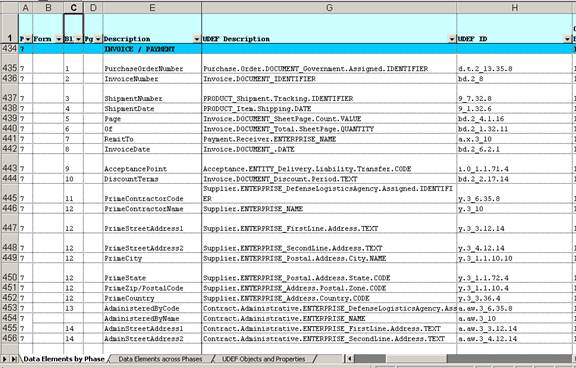Click the last sheet navigation arrow
Screen dimensions: 576x368
pos(14,359)
